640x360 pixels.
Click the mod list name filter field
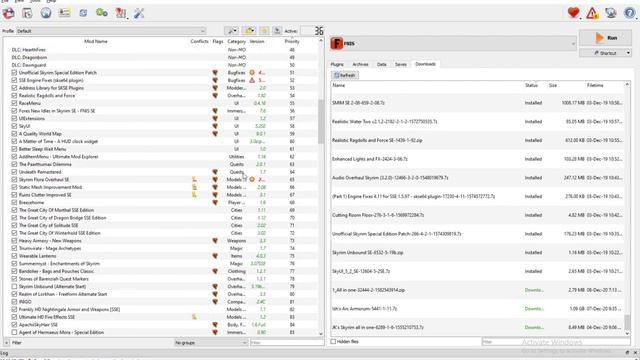pyautogui.click(x=286, y=343)
